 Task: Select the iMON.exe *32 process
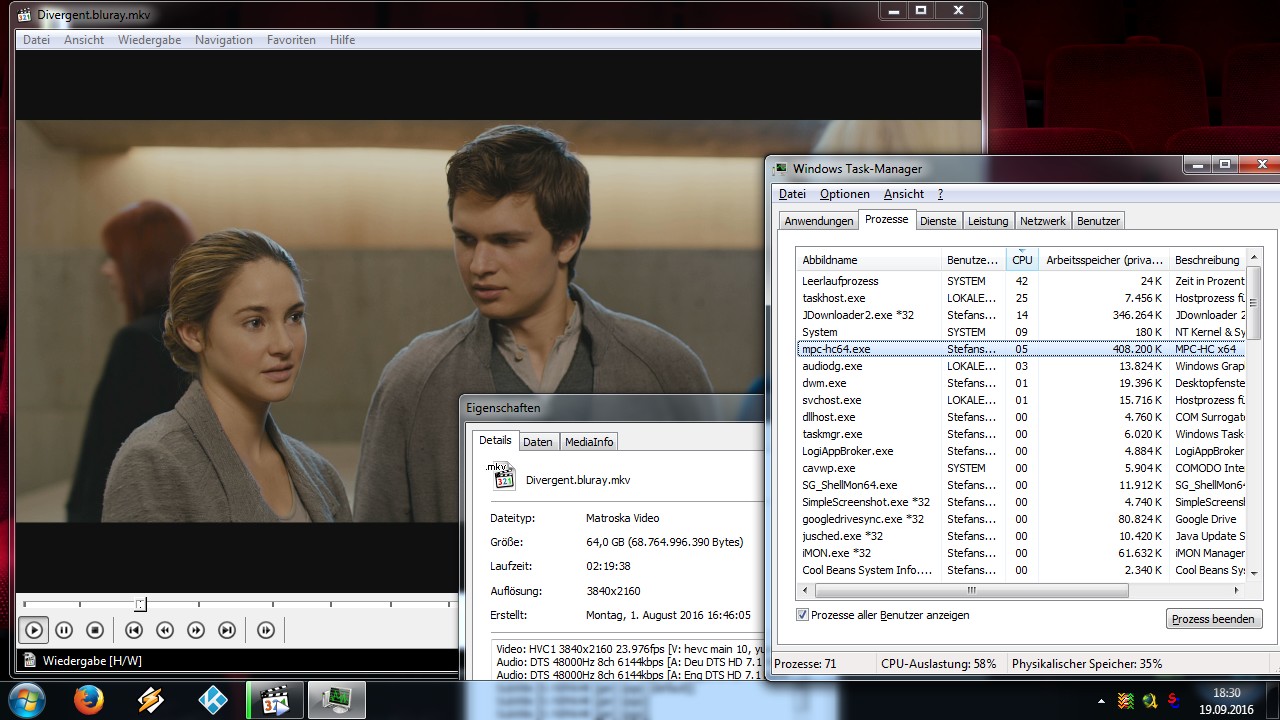[1021, 553]
